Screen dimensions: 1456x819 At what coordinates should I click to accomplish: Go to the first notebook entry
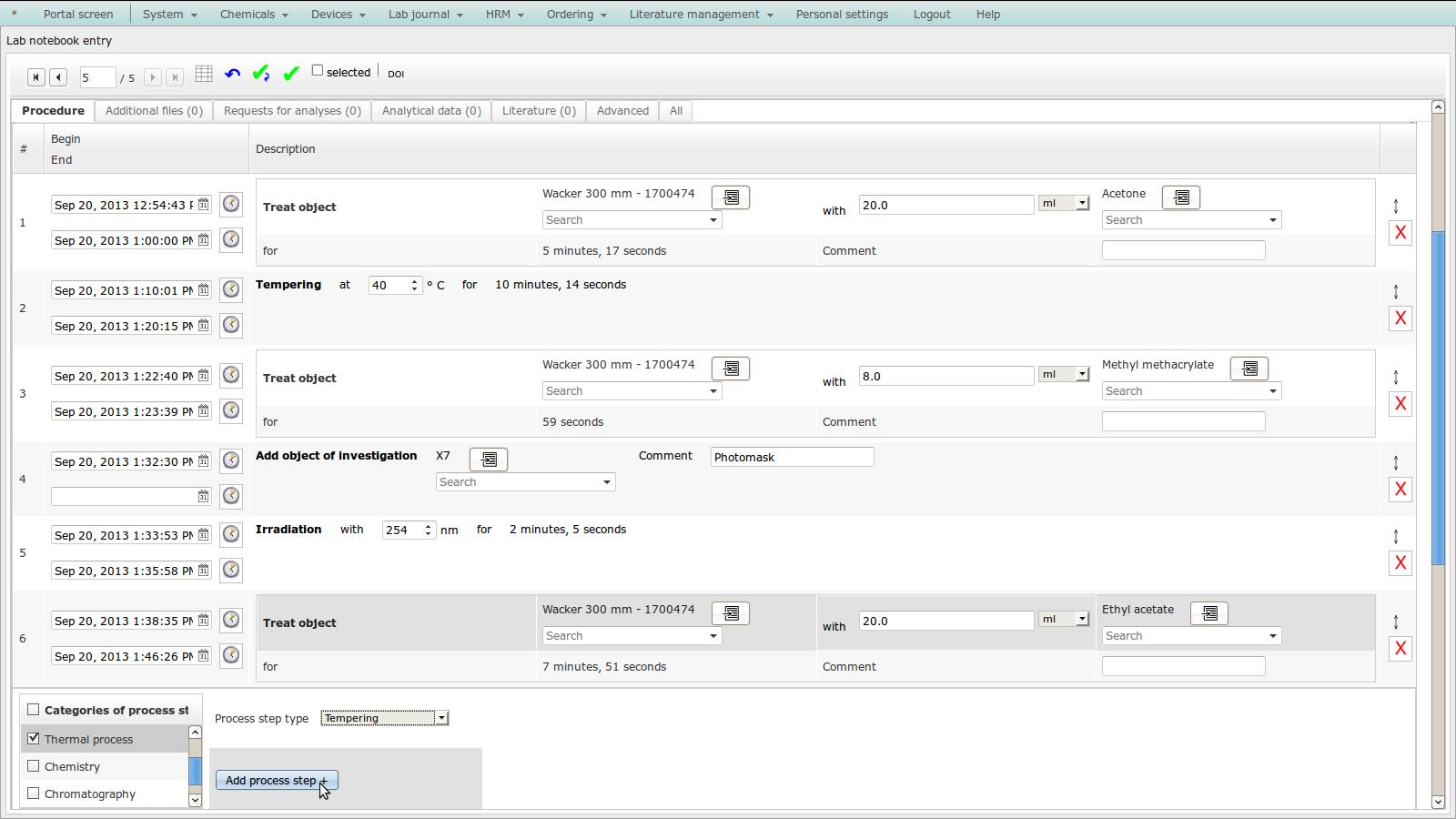pyautogui.click(x=35, y=77)
